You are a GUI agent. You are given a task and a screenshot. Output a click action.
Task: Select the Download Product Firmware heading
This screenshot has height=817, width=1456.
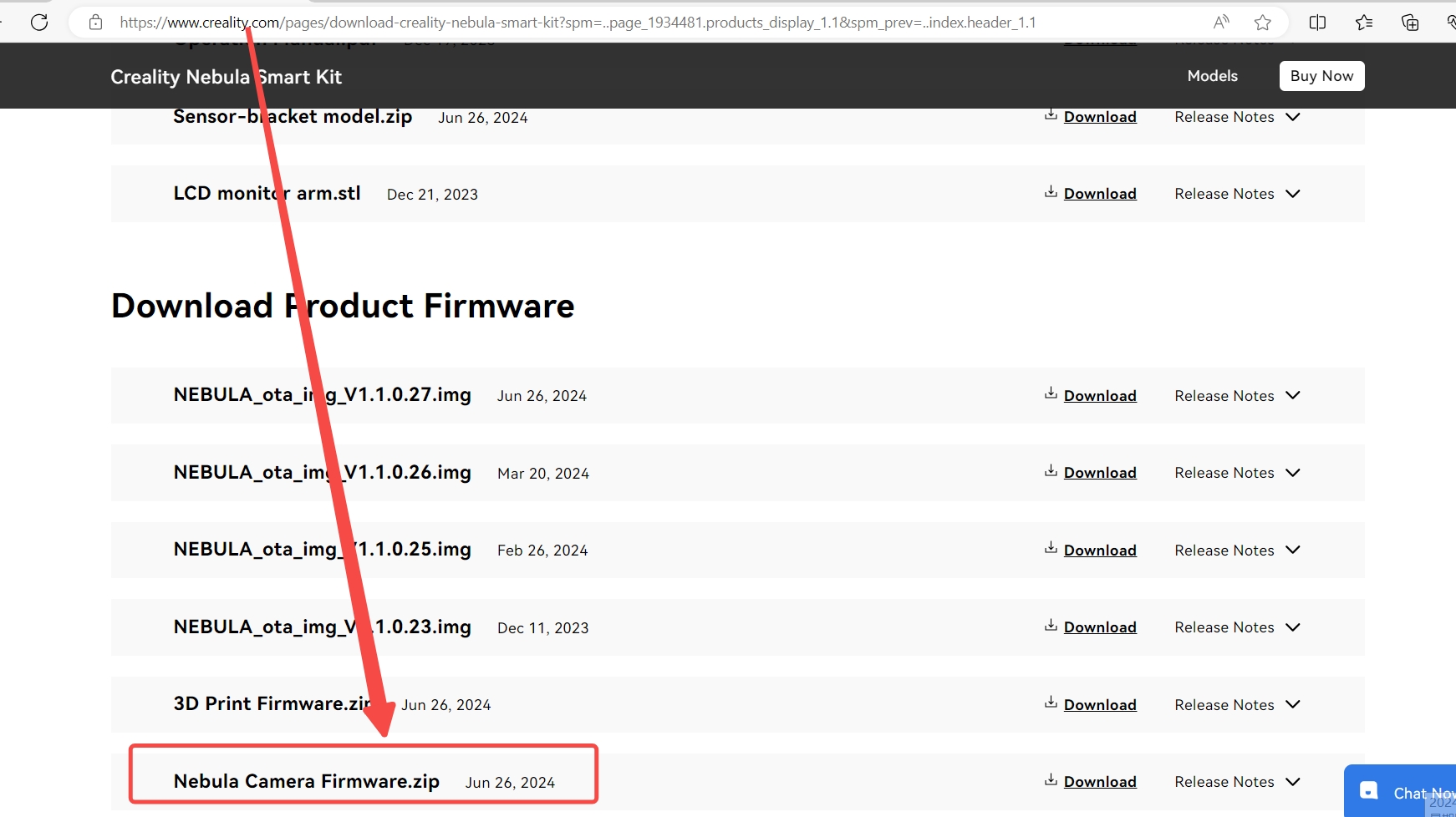tap(343, 306)
